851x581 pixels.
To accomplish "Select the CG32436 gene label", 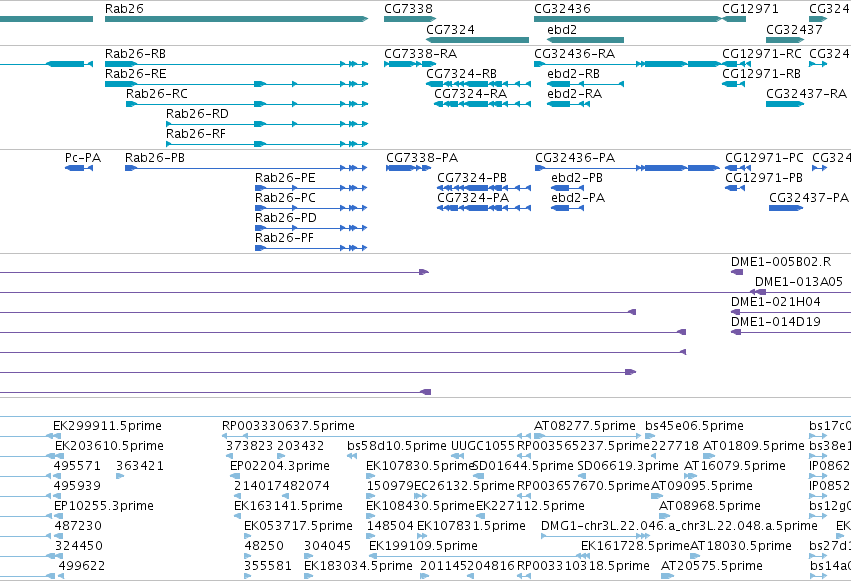I will coord(562,9).
